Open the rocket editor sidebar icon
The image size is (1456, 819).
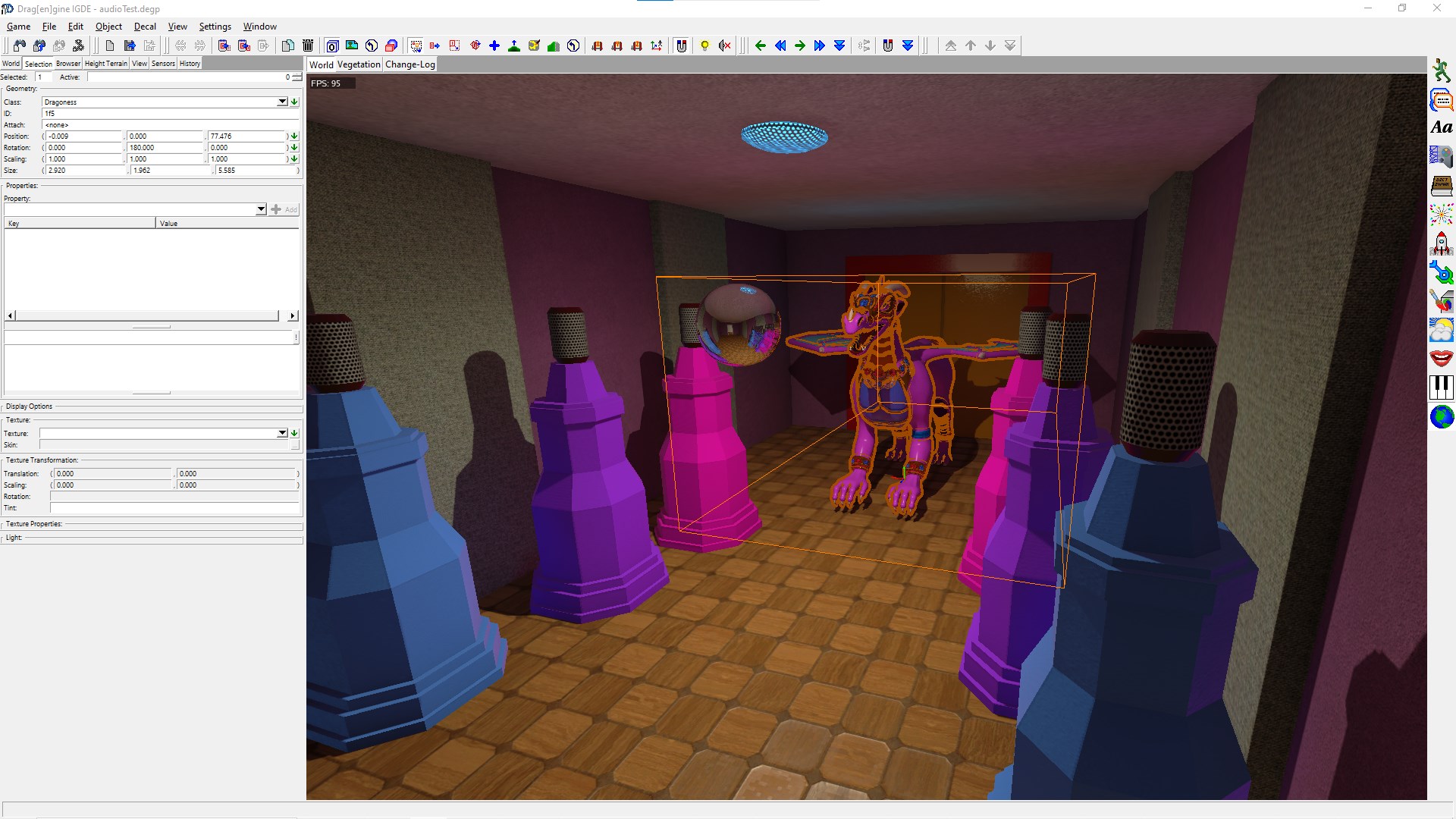[1441, 243]
